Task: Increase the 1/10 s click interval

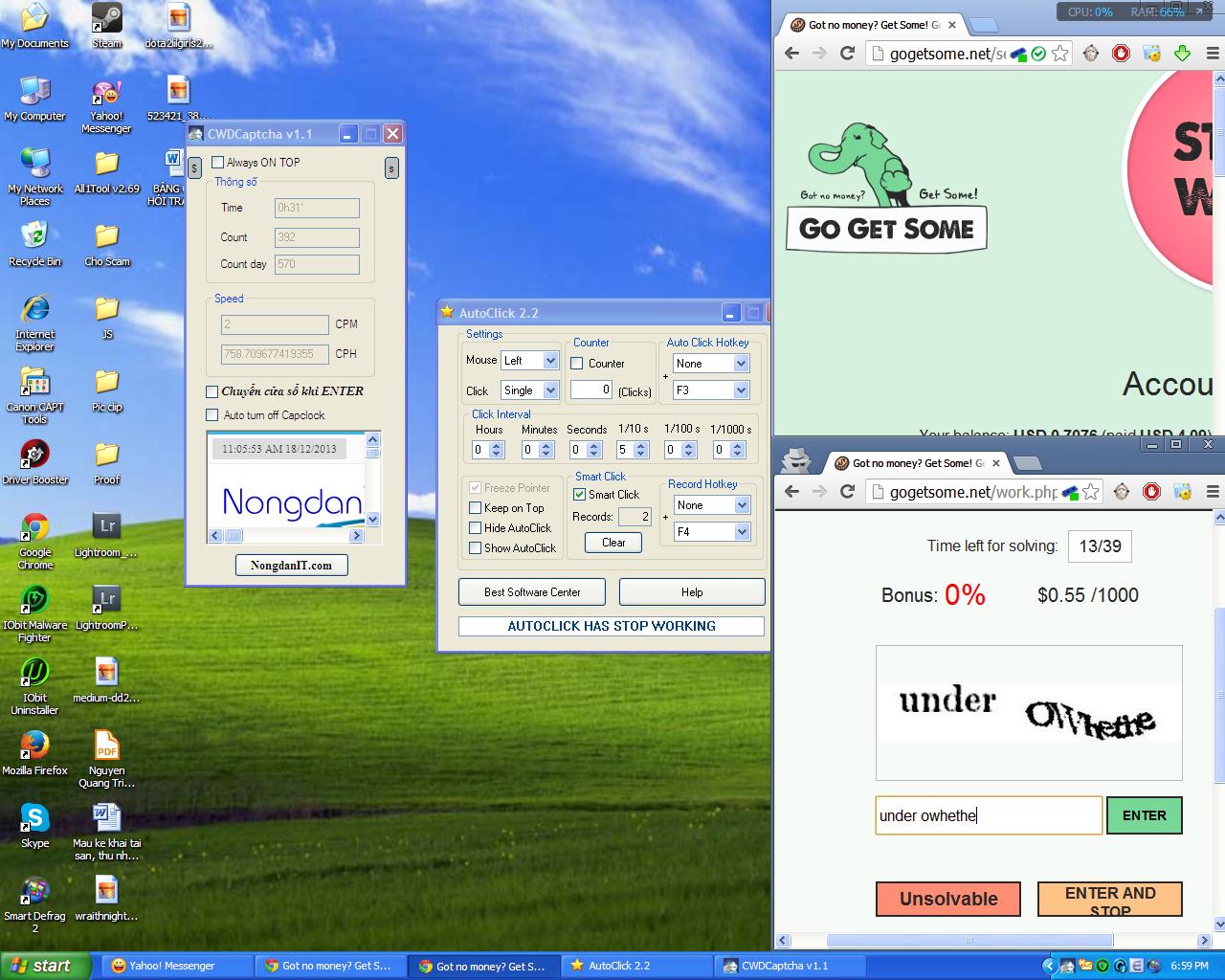Action: point(641,446)
